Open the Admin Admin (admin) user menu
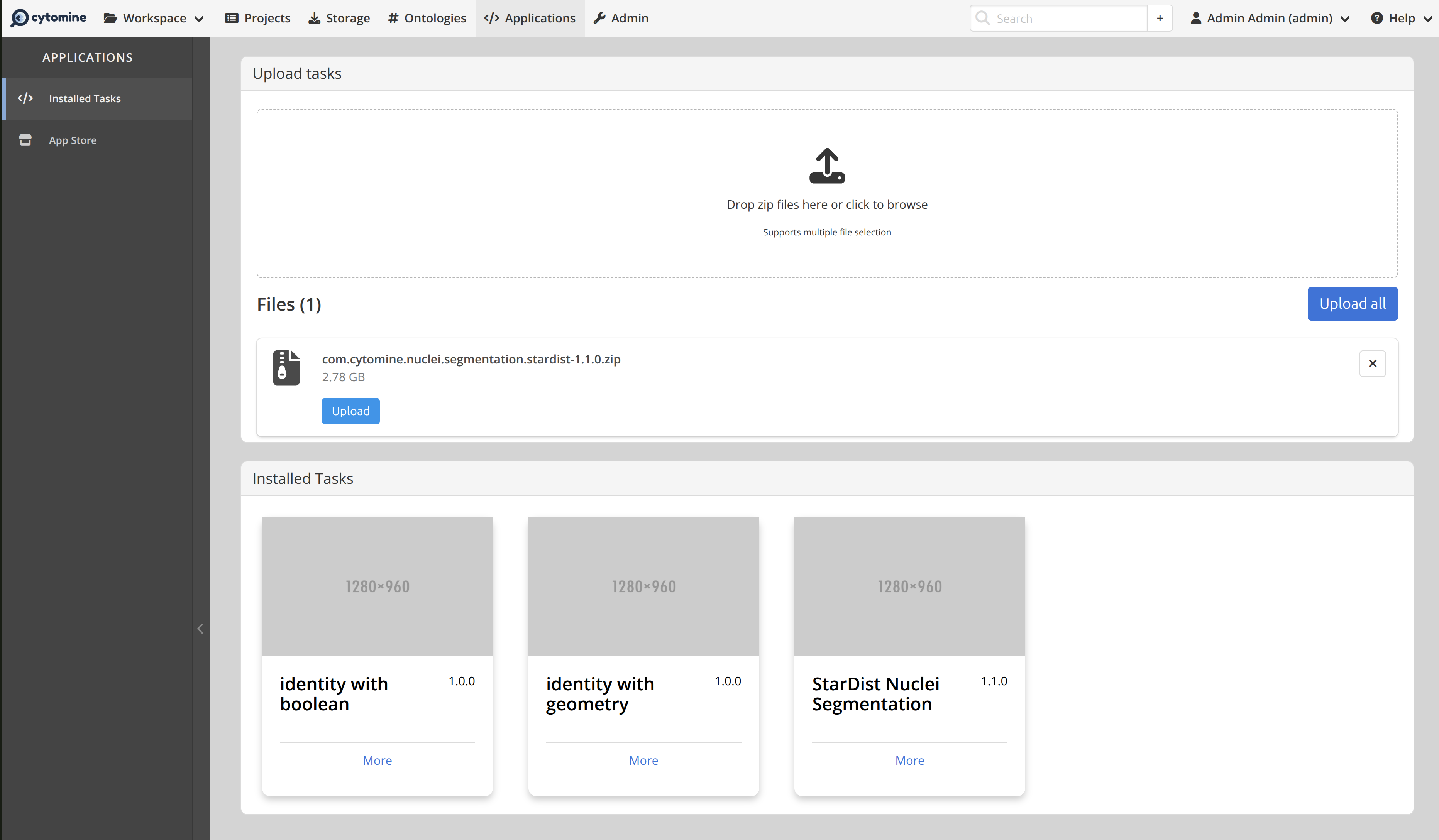 tap(1270, 18)
